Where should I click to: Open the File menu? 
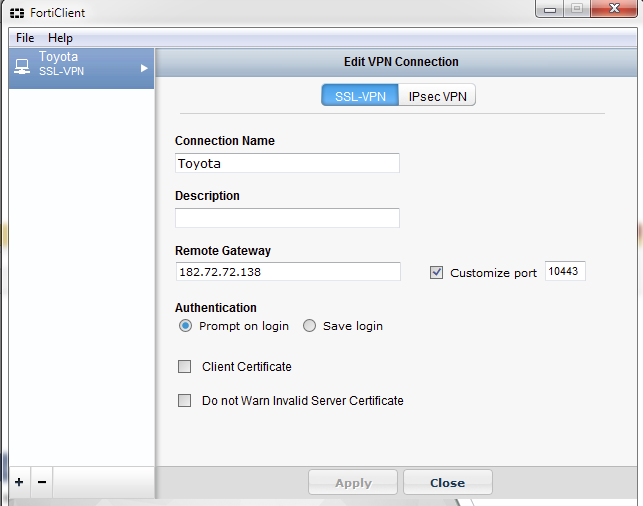(x=25, y=38)
